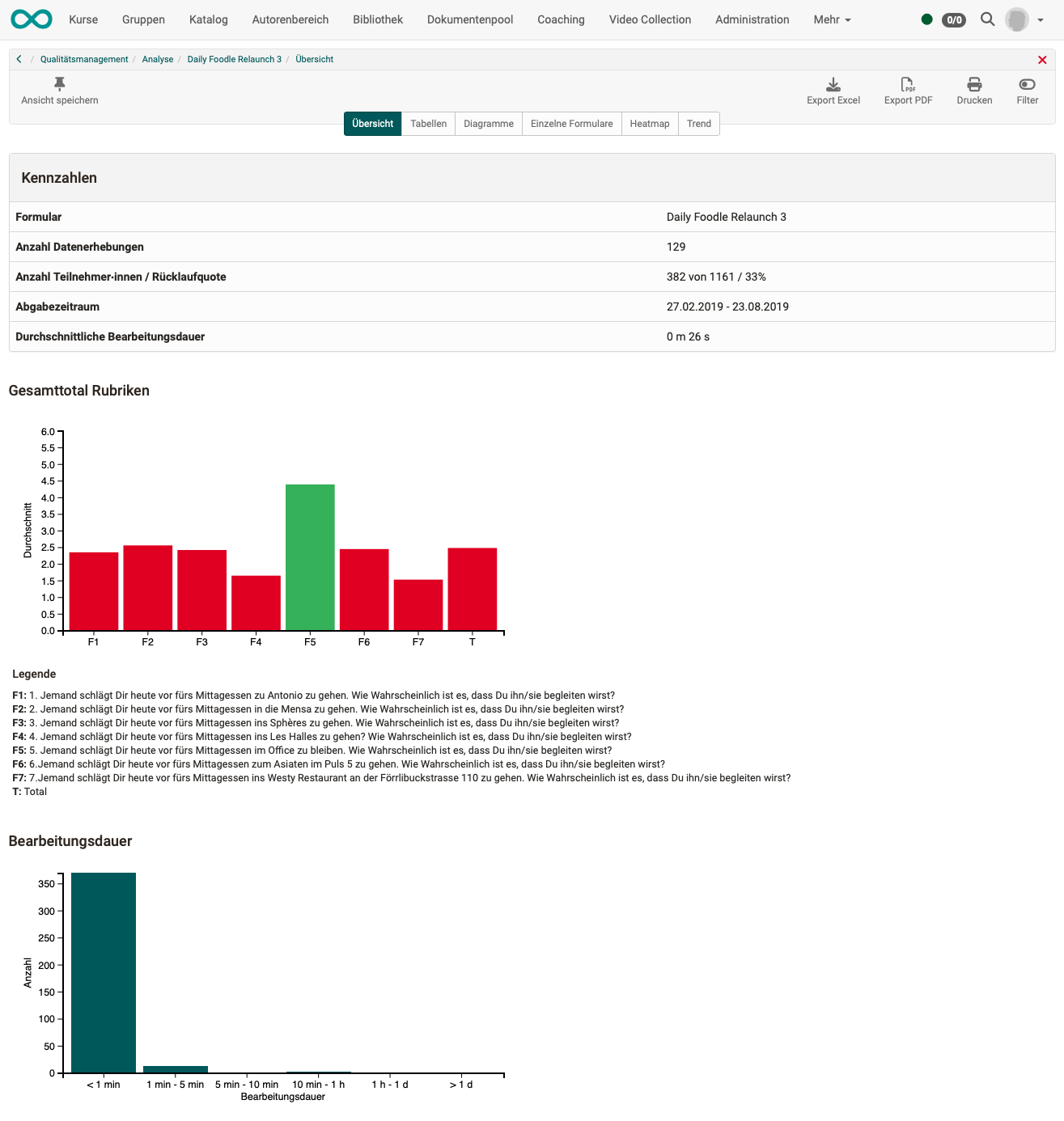Screen dimensions: 1064x1121
Task: Navigate to Qualitätsmanagement via breadcrumb
Action: pyautogui.click(x=84, y=58)
